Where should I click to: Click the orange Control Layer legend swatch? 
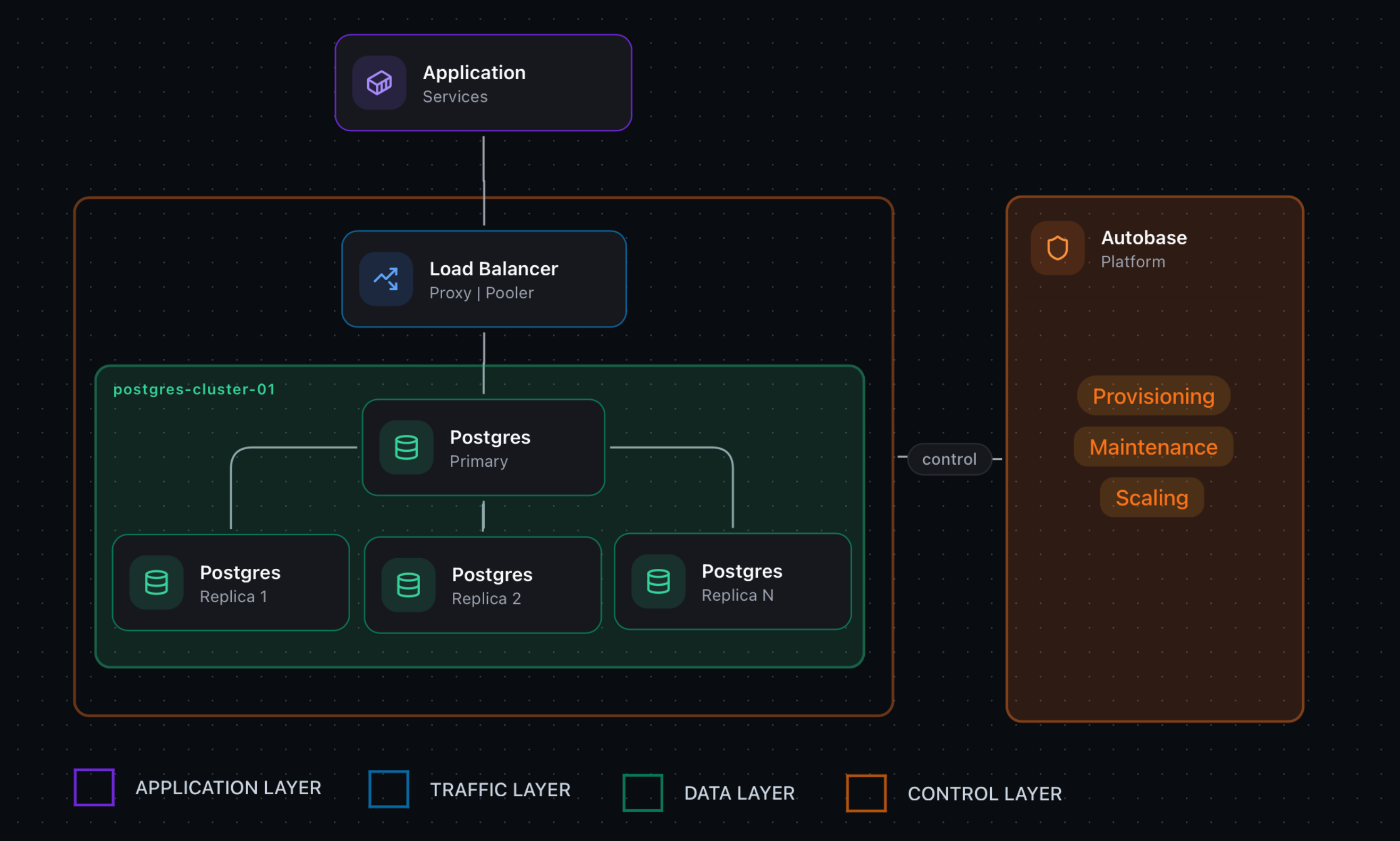tap(866, 793)
